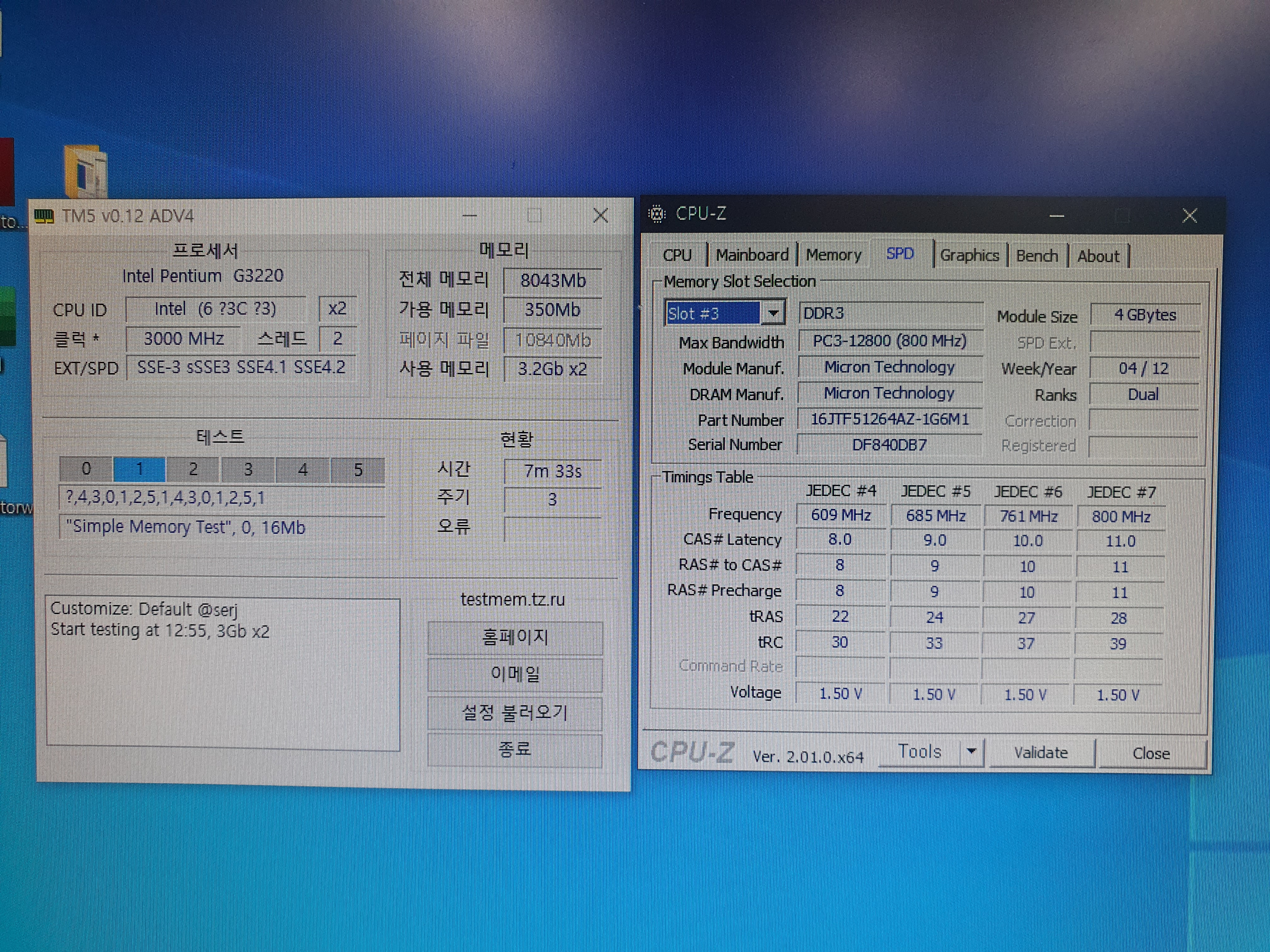Click the 종료 button in TM5
The image size is (1270, 952).
coord(515,750)
